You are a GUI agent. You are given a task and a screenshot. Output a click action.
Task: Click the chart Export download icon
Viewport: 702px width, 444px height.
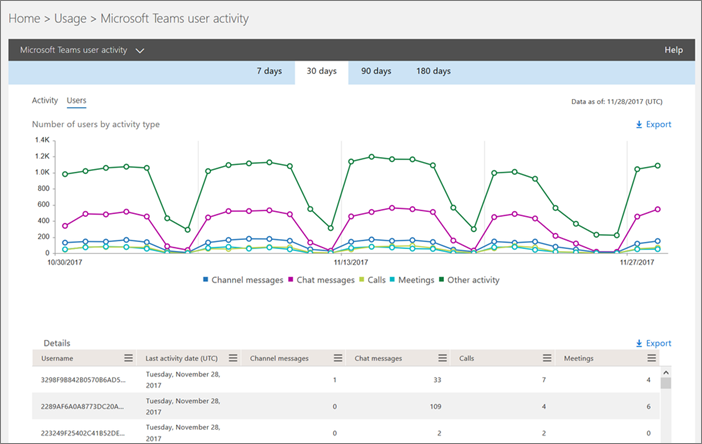(639, 124)
